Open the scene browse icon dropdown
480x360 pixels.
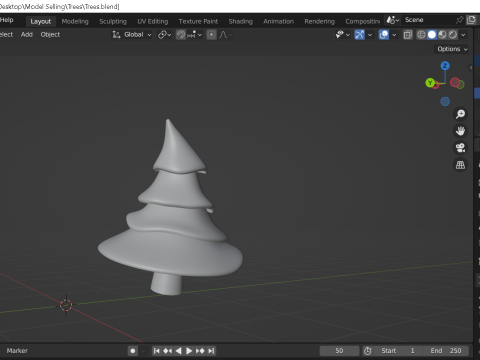[x=393, y=20]
